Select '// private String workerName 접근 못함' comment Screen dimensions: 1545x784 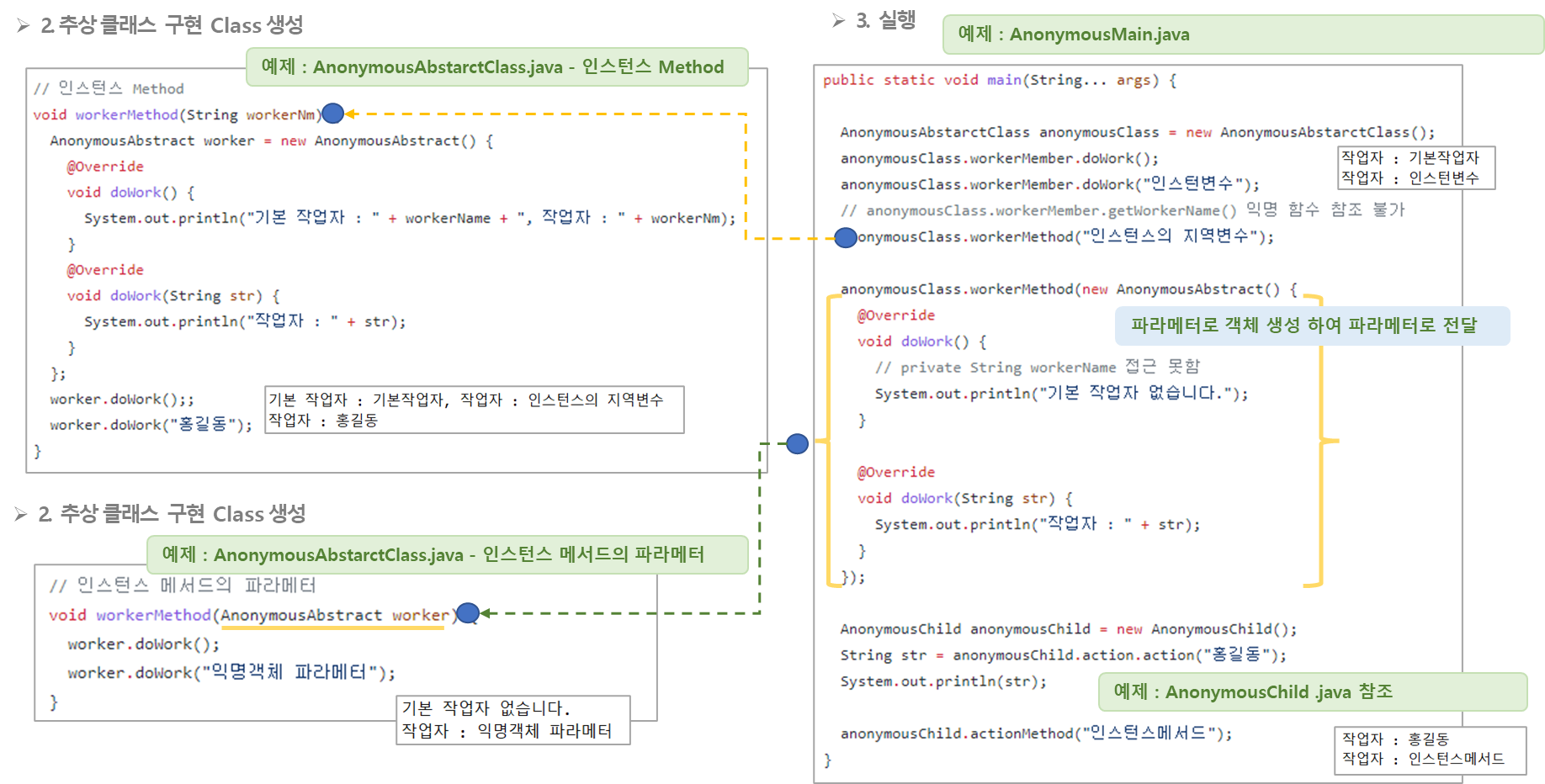(1038, 367)
